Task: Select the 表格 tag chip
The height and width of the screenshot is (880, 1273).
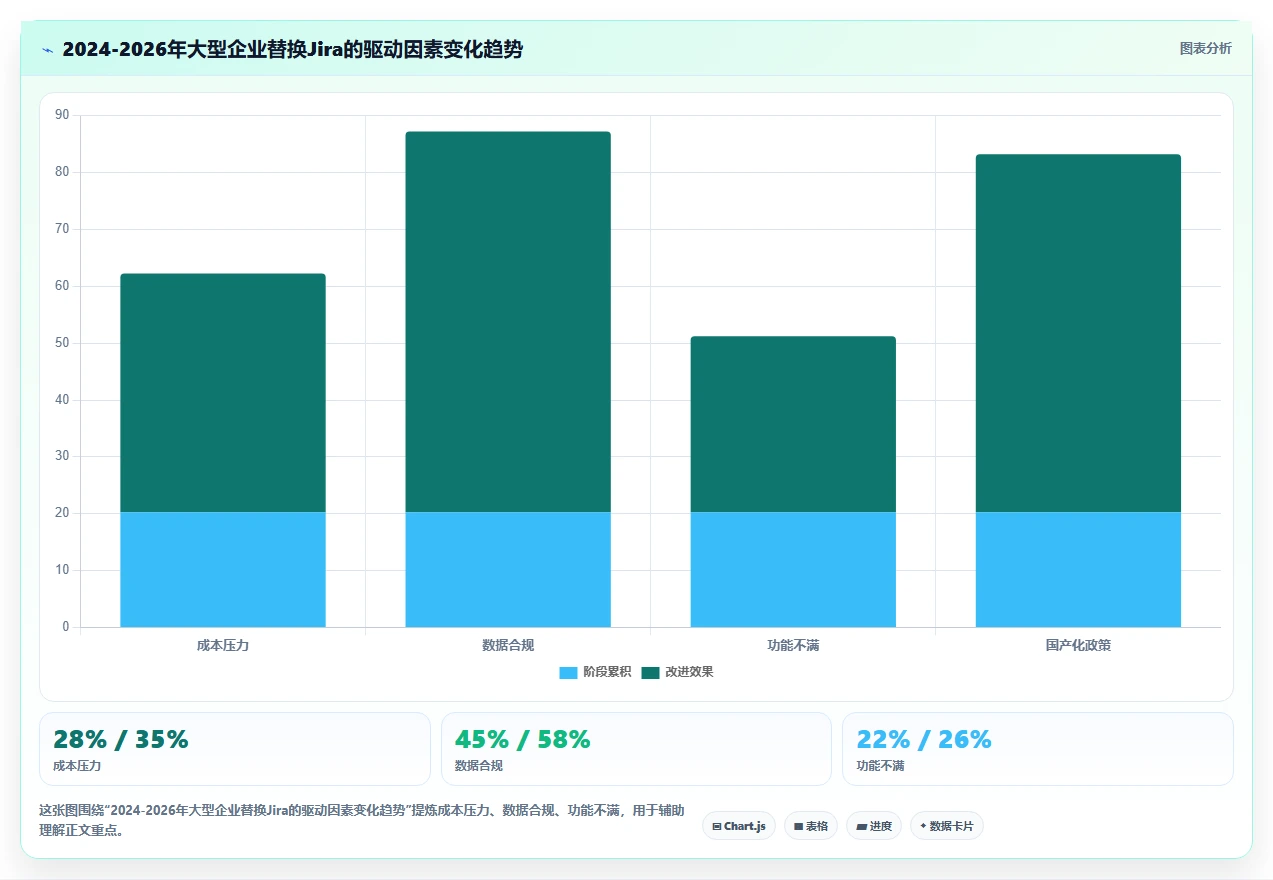Action: (811, 826)
